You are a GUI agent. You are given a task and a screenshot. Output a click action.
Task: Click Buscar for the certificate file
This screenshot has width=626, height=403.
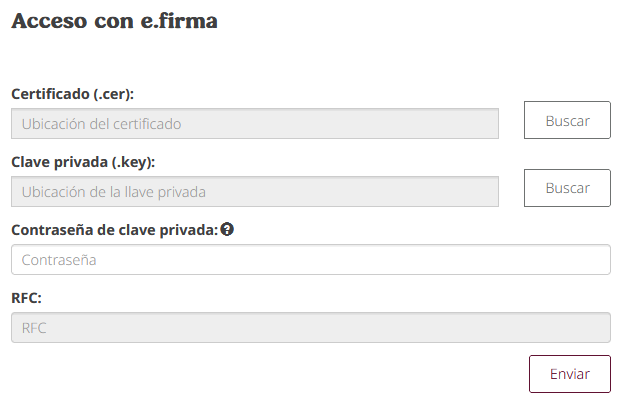pyautogui.click(x=567, y=120)
